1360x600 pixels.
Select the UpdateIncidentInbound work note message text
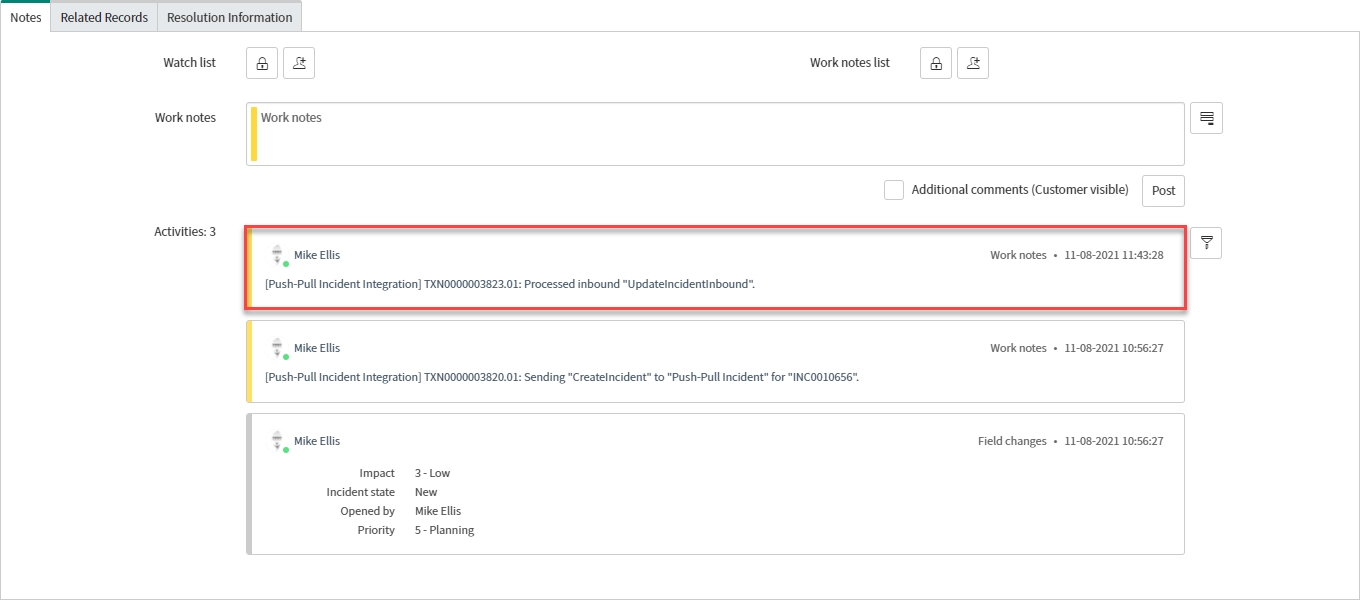point(509,284)
